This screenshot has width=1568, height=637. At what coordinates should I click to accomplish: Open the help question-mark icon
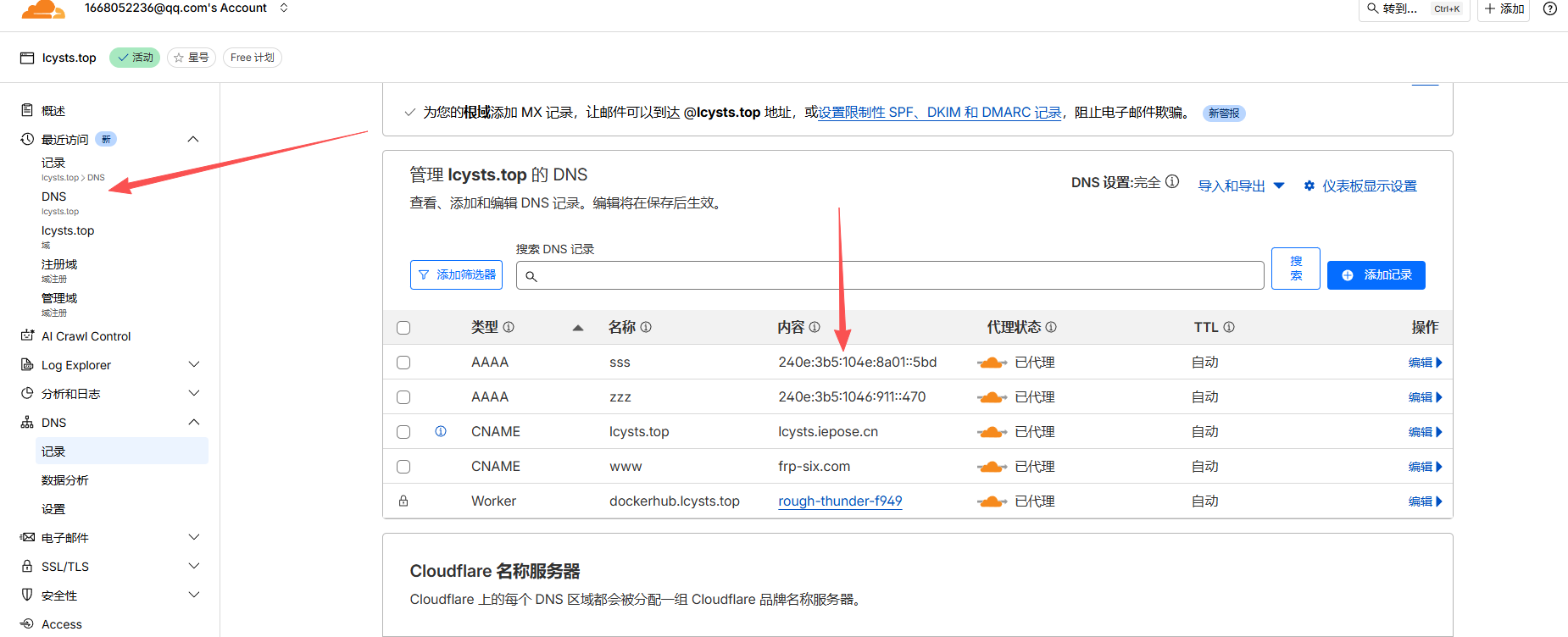(1550, 8)
